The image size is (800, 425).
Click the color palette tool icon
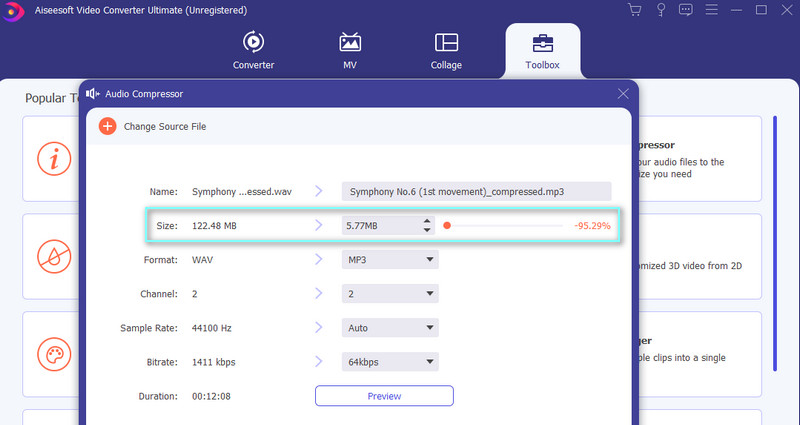tap(54, 355)
